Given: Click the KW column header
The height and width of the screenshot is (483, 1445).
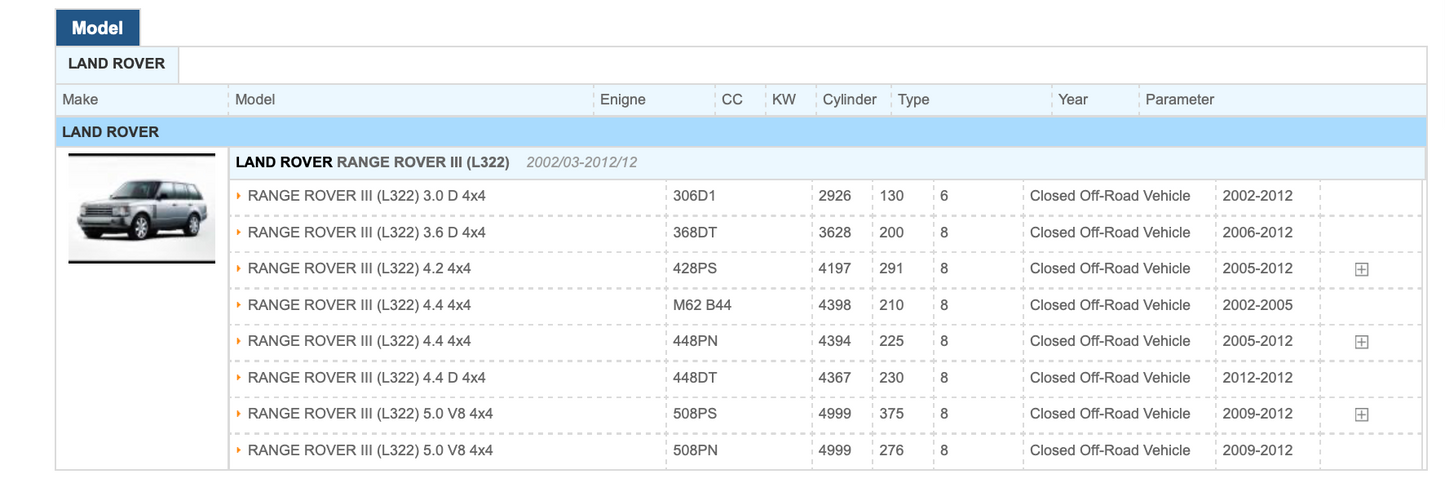Looking at the screenshot, I should tap(784, 99).
